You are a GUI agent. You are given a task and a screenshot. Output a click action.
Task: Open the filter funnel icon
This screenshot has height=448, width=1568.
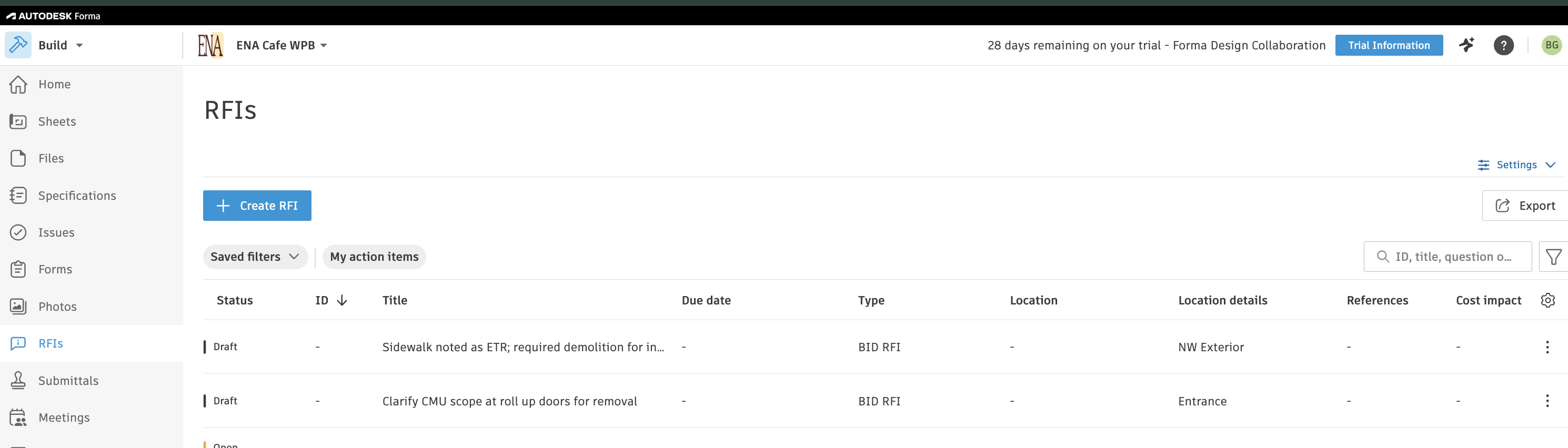pyautogui.click(x=1553, y=257)
